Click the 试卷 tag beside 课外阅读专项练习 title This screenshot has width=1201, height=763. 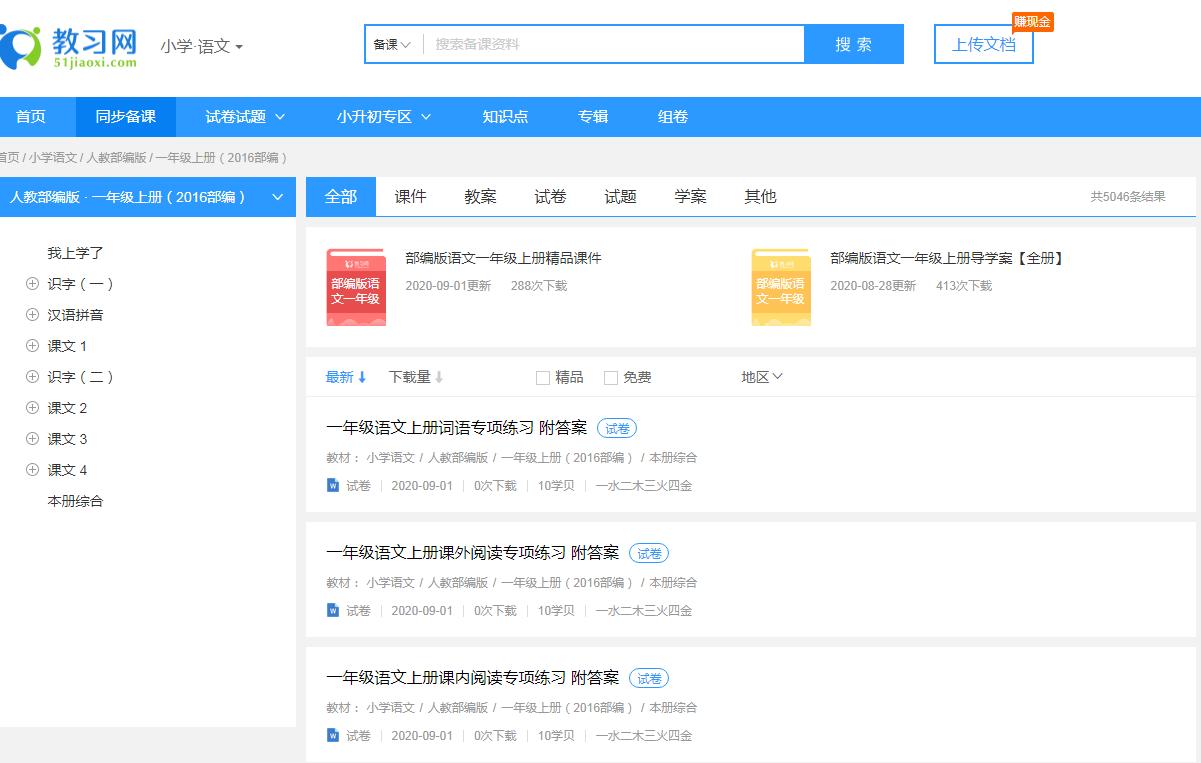point(648,553)
